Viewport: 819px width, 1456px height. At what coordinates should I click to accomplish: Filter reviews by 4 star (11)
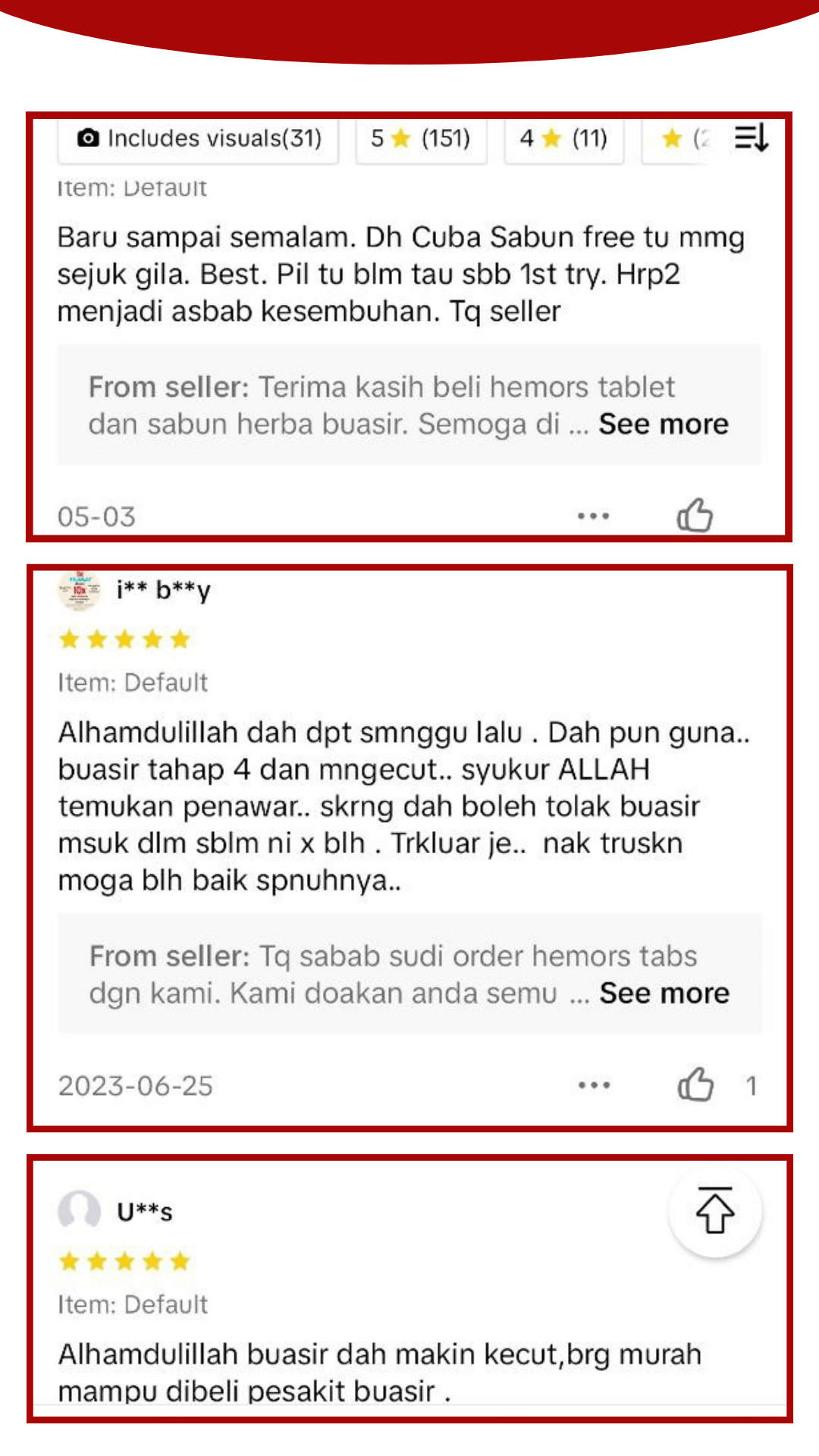pyautogui.click(x=563, y=140)
